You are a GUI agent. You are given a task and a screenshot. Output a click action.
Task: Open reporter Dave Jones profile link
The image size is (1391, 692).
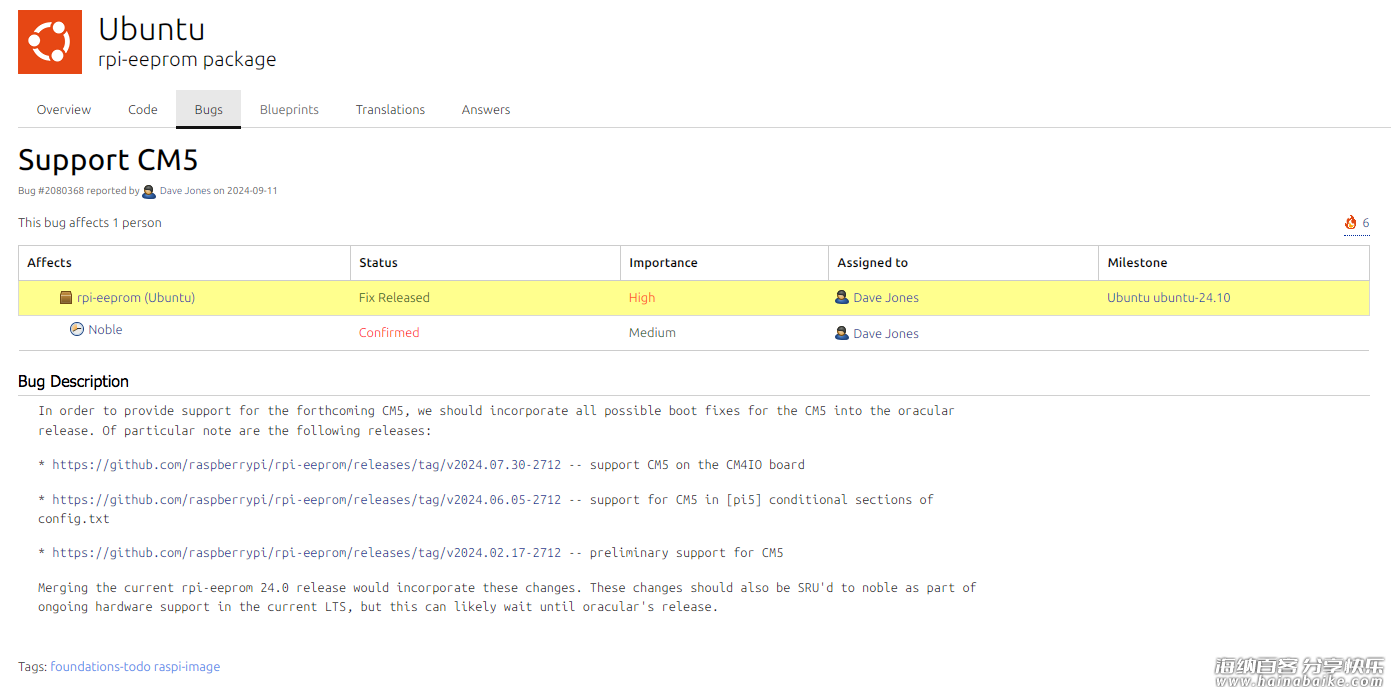tap(185, 191)
